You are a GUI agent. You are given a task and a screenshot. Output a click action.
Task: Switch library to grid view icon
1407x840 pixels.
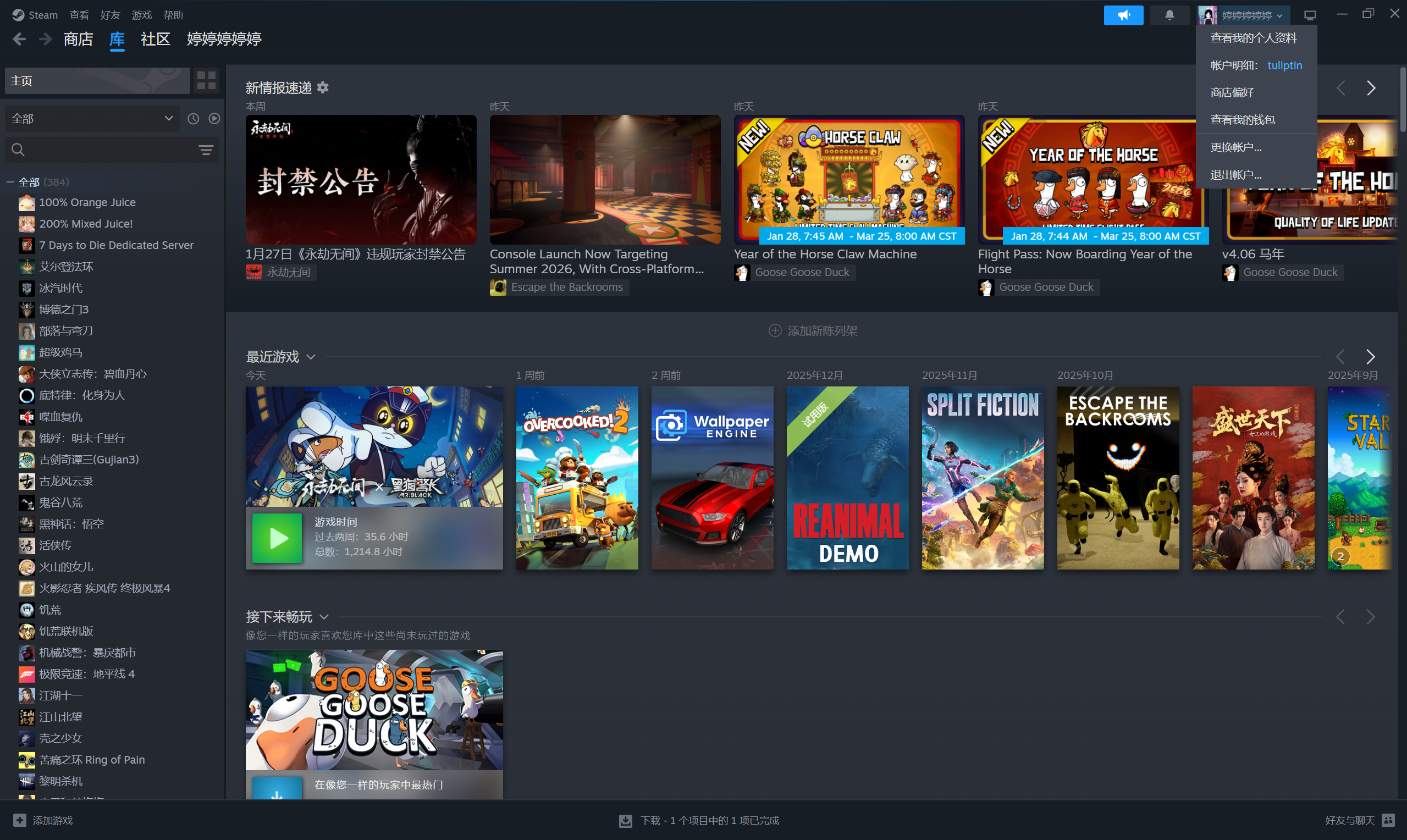(206, 80)
